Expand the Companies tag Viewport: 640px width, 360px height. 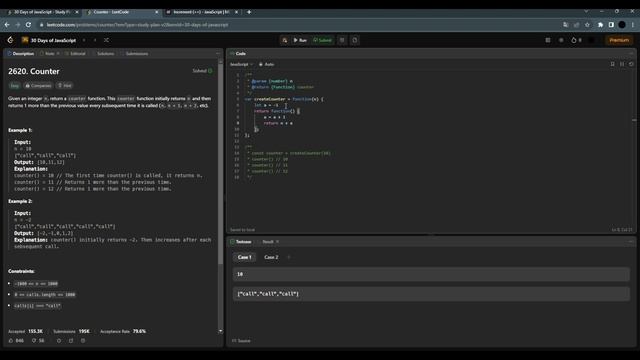pyautogui.click(x=38, y=86)
